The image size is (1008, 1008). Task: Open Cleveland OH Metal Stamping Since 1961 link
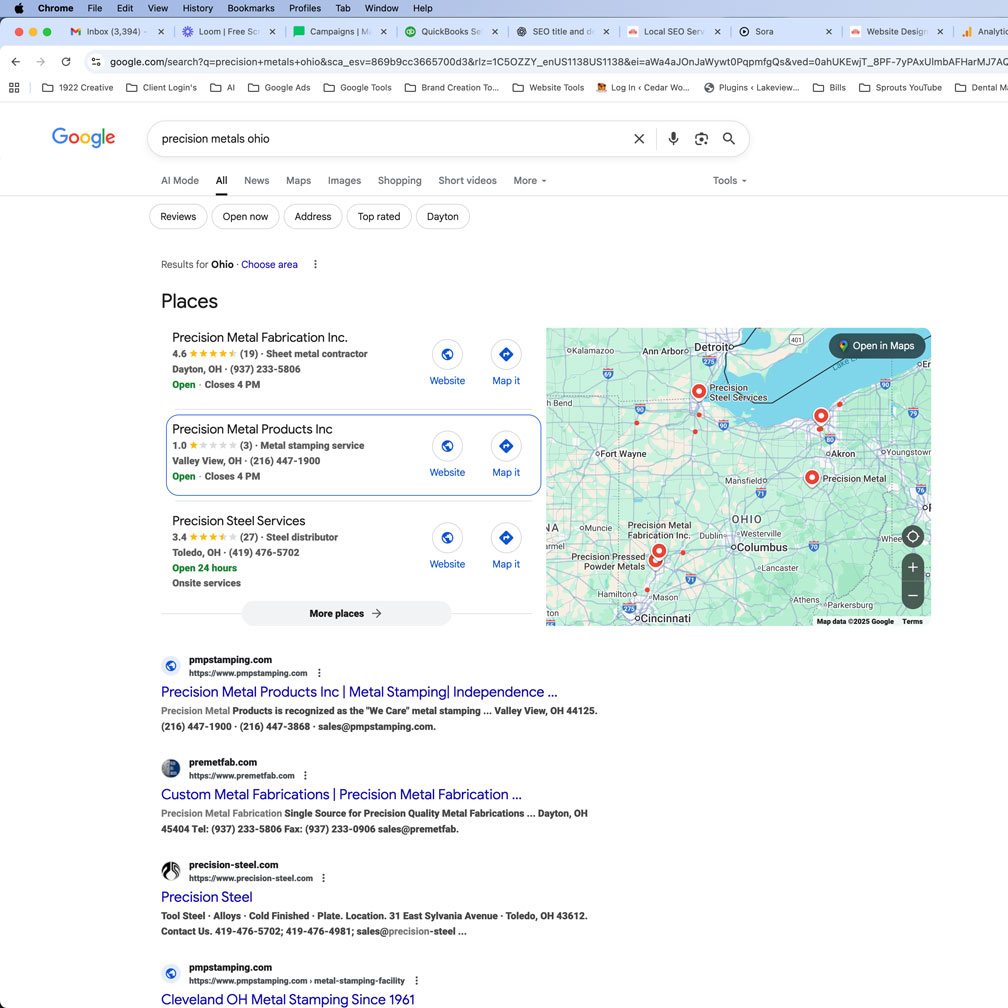(288, 1000)
